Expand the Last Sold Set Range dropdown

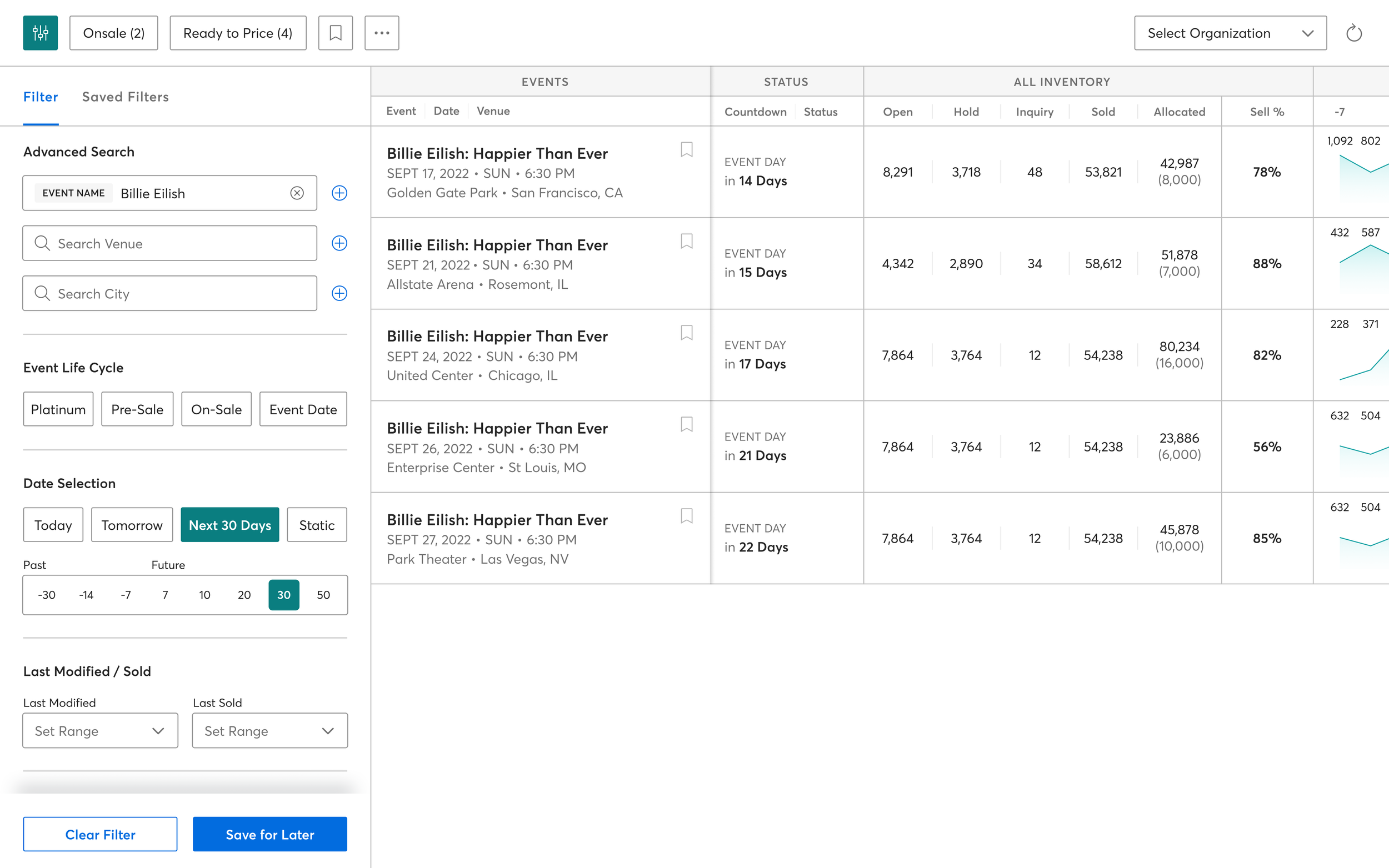pyautogui.click(x=270, y=730)
